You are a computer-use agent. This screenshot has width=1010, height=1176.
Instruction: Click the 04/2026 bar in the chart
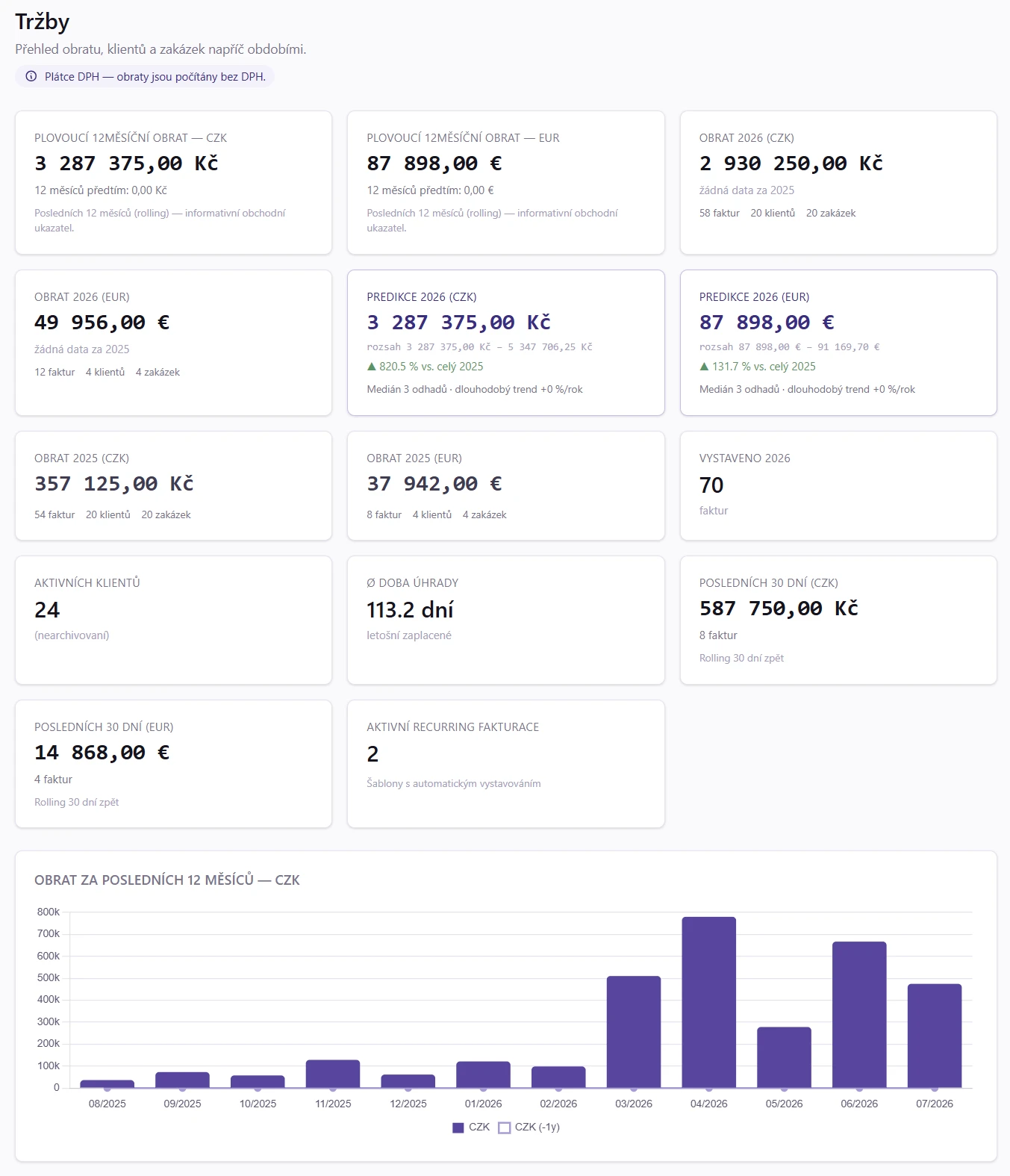coord(709,1002)
